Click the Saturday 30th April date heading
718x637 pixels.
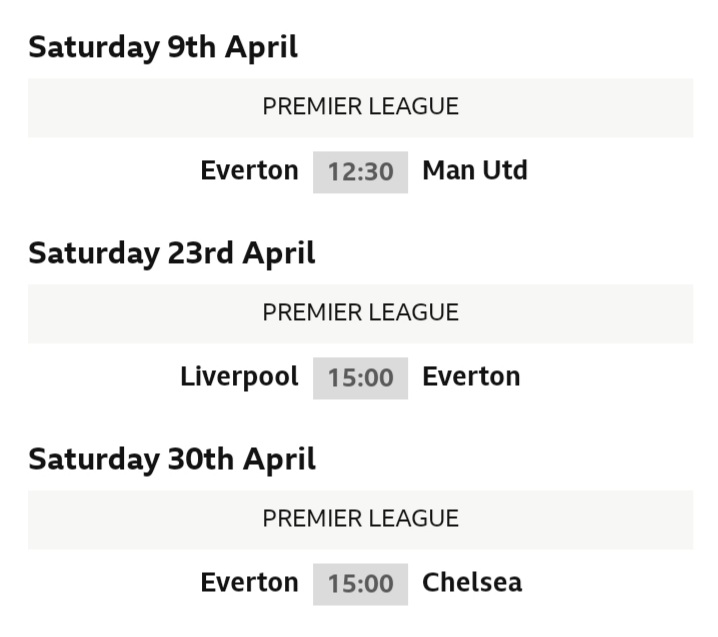click(x=172, y=459)
